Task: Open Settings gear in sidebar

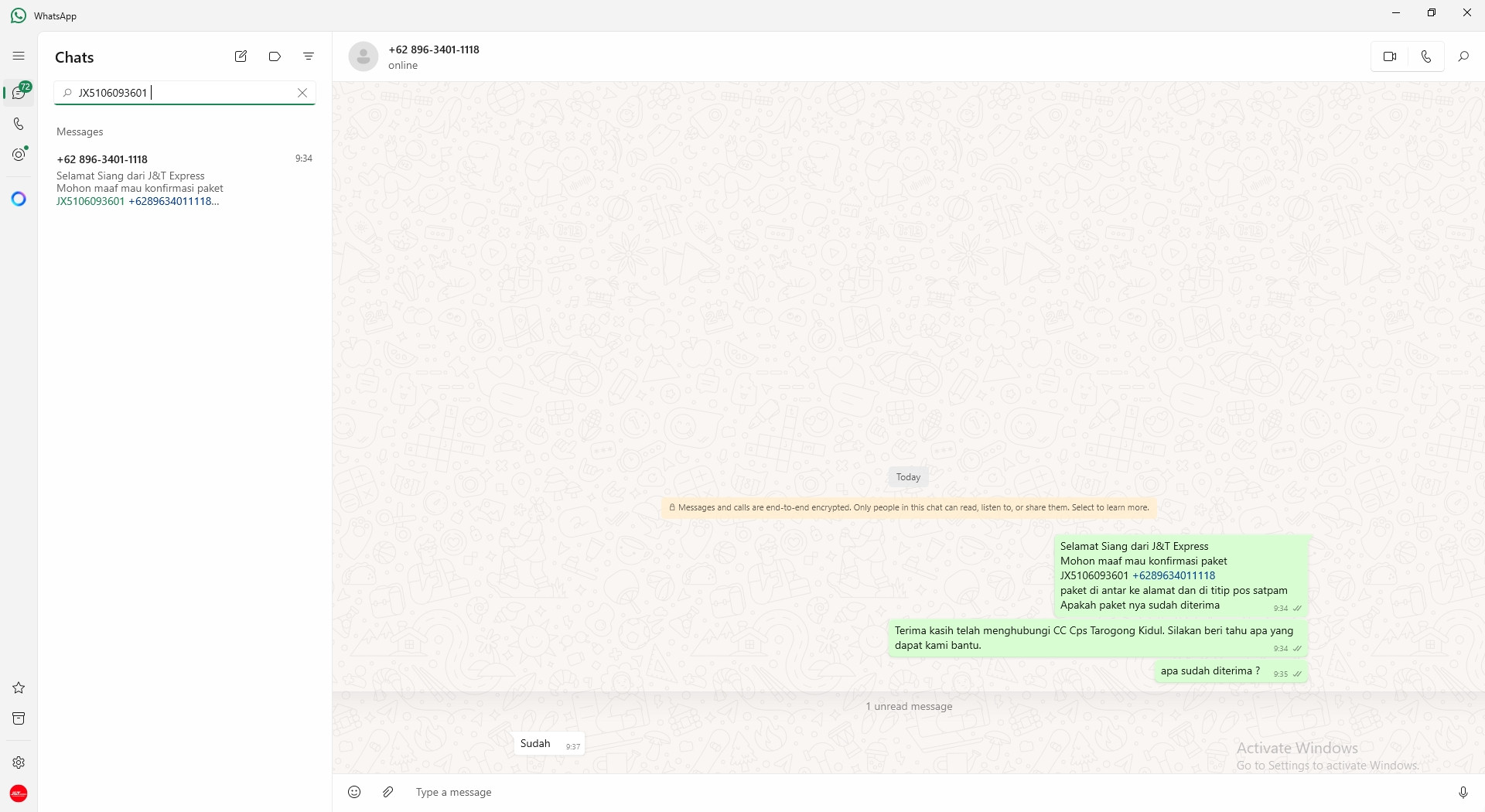Action: (x=19, y=763)
